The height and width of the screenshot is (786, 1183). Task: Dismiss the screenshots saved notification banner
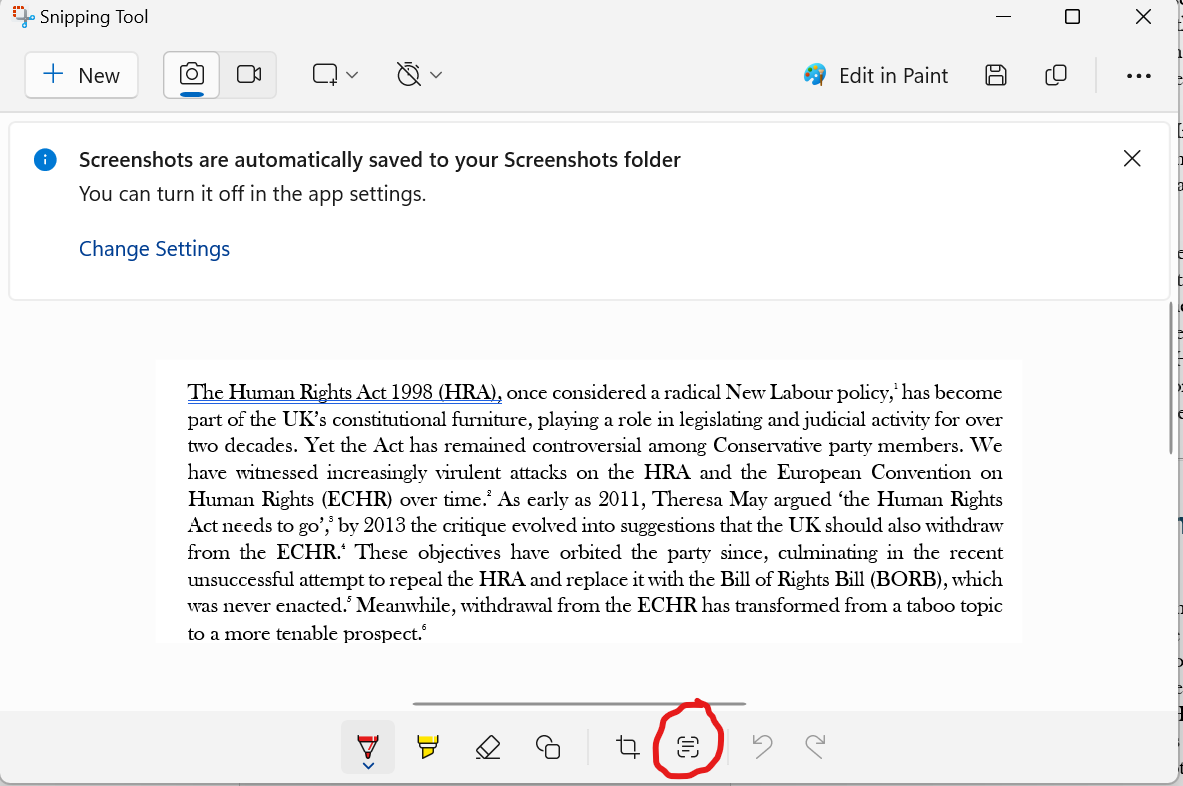[1132, 158]
